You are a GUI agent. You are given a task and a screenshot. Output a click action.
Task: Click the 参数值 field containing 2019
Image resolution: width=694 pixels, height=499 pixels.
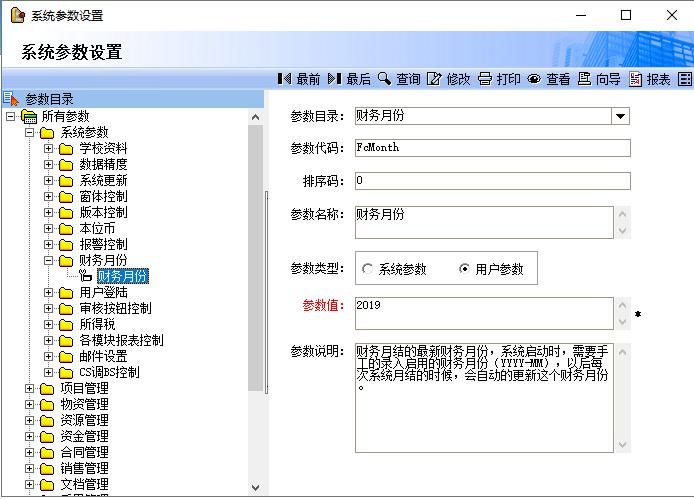[x=483, y=312]
